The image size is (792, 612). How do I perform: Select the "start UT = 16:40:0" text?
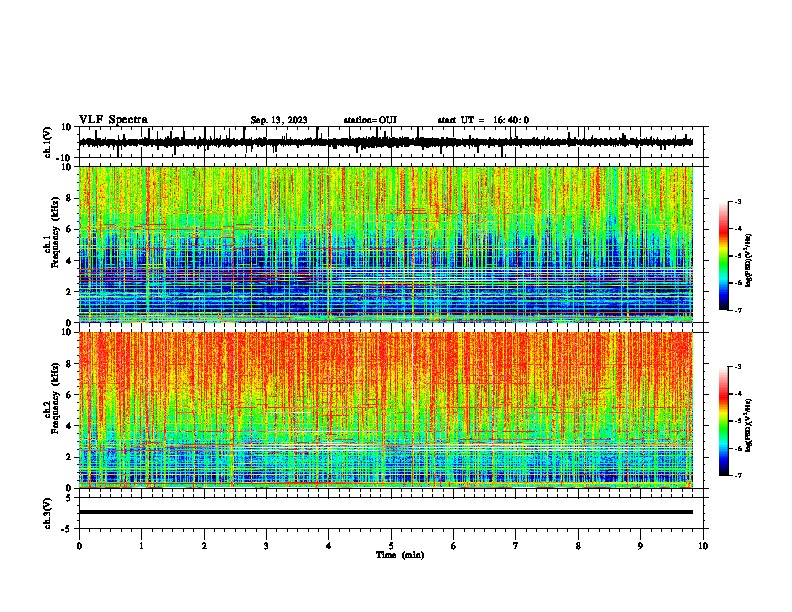tap(483, 120)
